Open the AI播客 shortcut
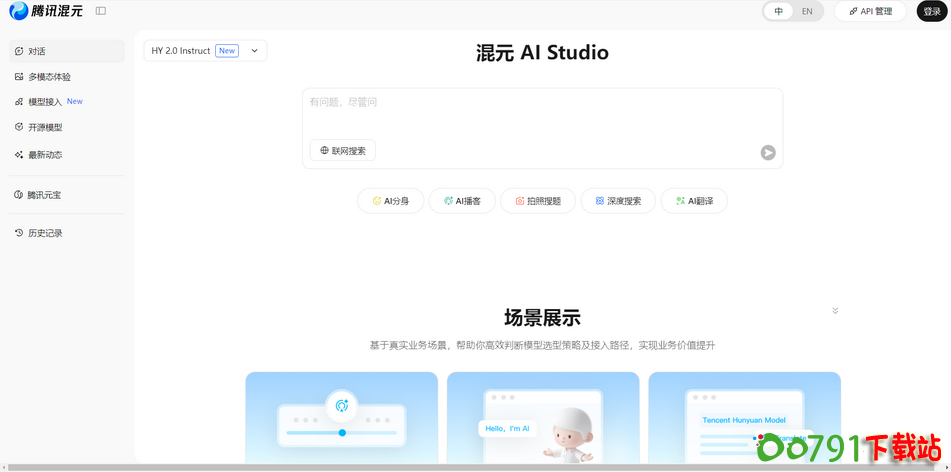The width and height of the screenshot is (951, 472). tap(462, 201)
